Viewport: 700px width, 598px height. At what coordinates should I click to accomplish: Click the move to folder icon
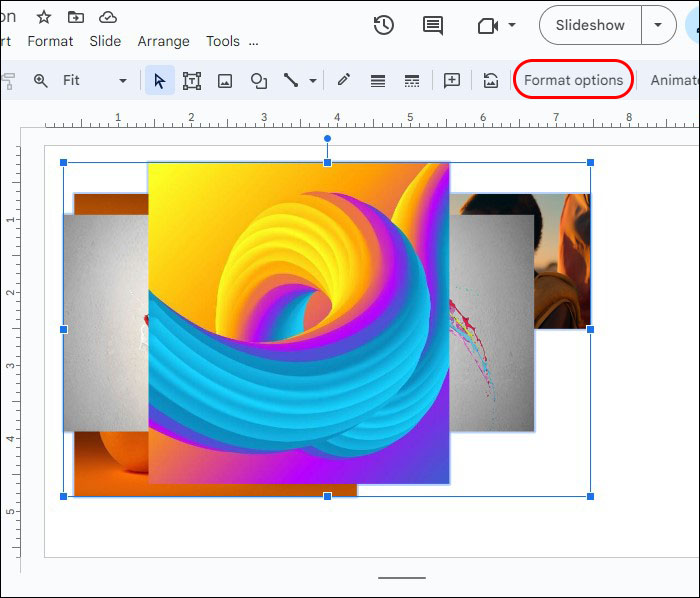pyautogui.click(x=76, y=17)
